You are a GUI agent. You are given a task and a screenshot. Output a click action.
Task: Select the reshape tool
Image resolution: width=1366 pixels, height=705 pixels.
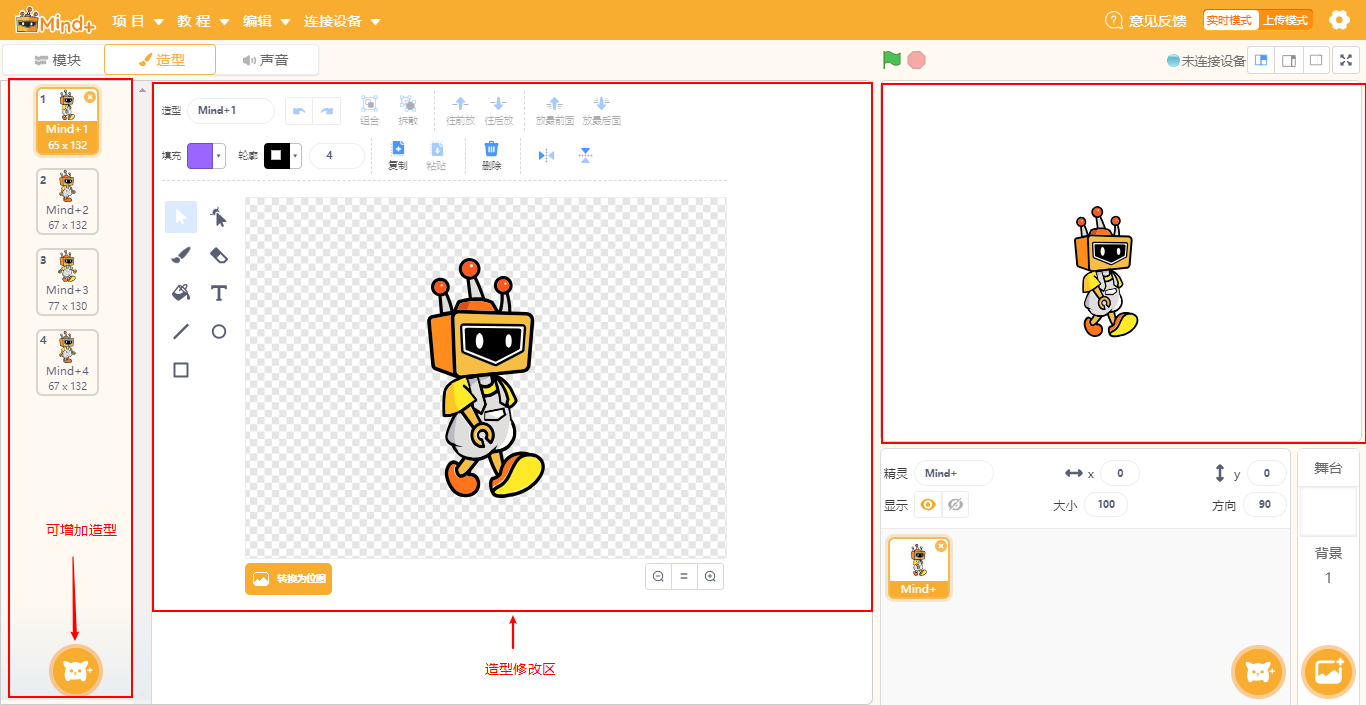[x=219, y=216]
